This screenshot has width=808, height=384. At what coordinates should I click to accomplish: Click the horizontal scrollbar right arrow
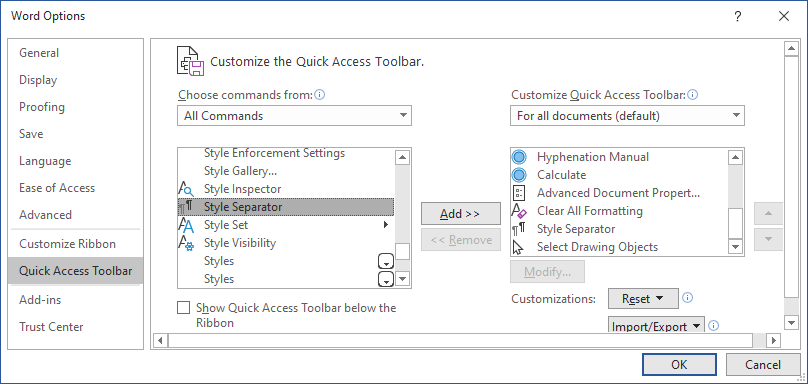pos(772,340)
